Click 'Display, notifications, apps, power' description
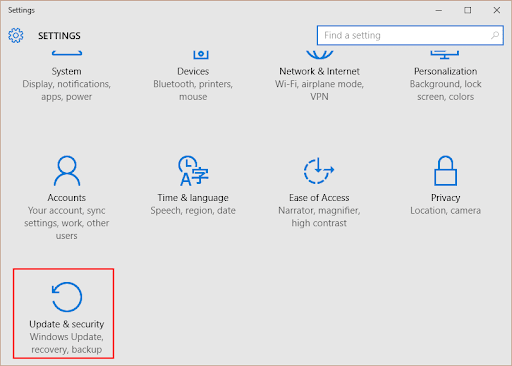 (66, 90)
